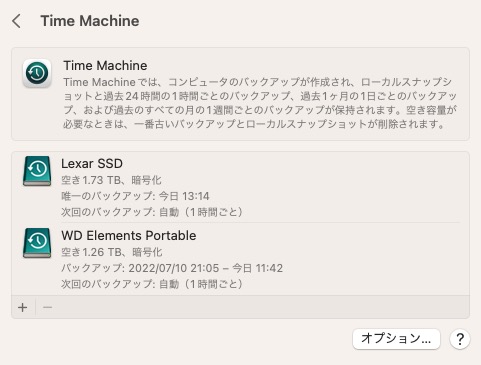Open the オプション… options dialog
The width and height of the screenshot is (481, 365).
tap(396, 339)
